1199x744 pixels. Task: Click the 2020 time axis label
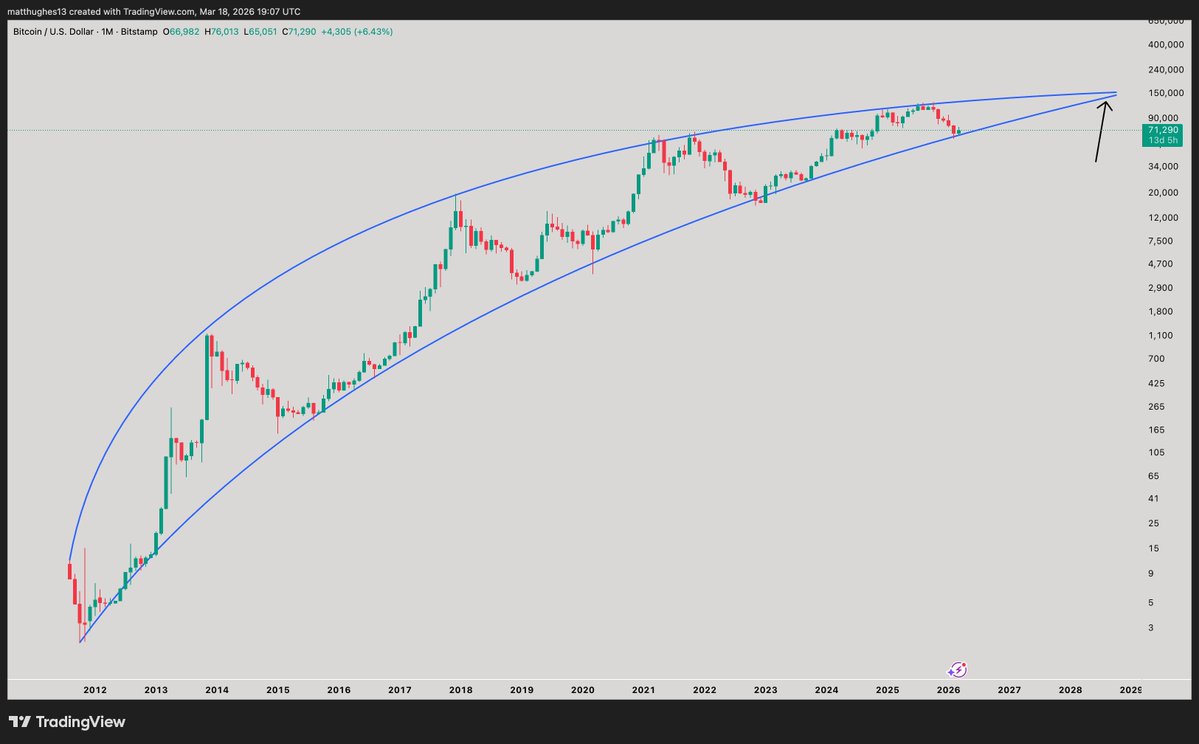coord(582,690)
